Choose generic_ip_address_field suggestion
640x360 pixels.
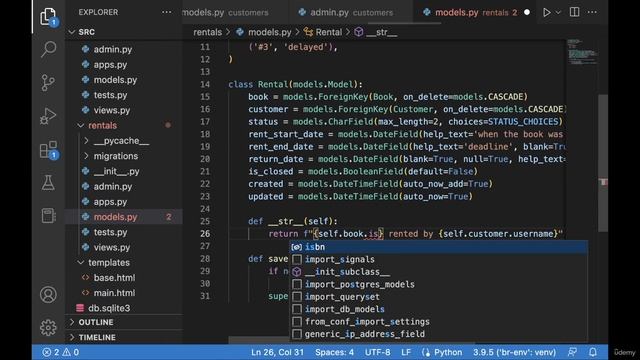tap(438, 334)
